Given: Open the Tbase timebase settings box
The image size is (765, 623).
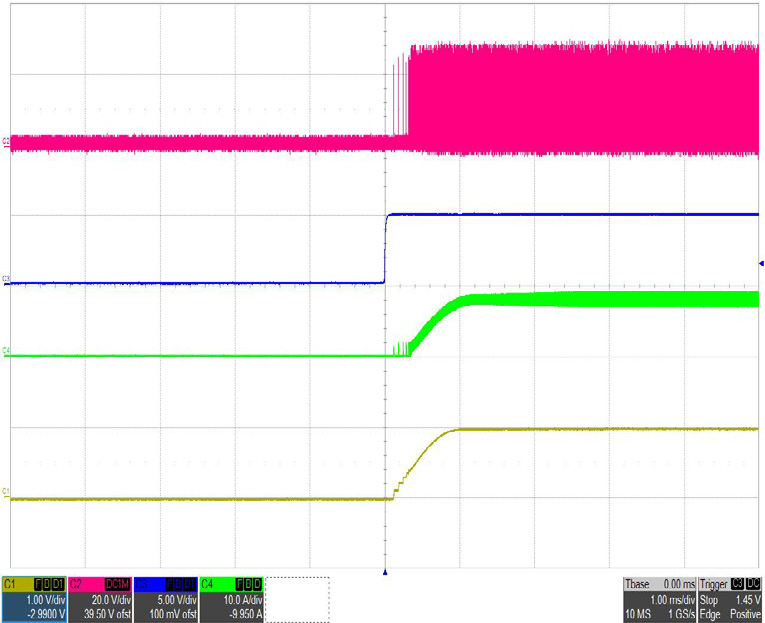Looking at the screenshot, I should pyautogui.click(x=656, y=599).
